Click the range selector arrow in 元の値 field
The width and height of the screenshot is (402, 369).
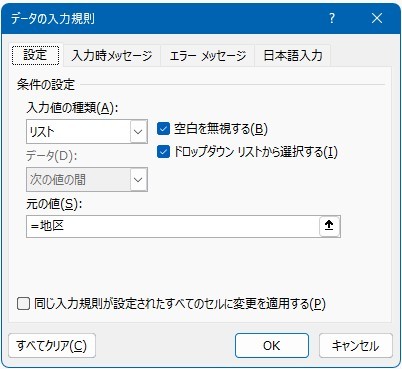point(329,226)
